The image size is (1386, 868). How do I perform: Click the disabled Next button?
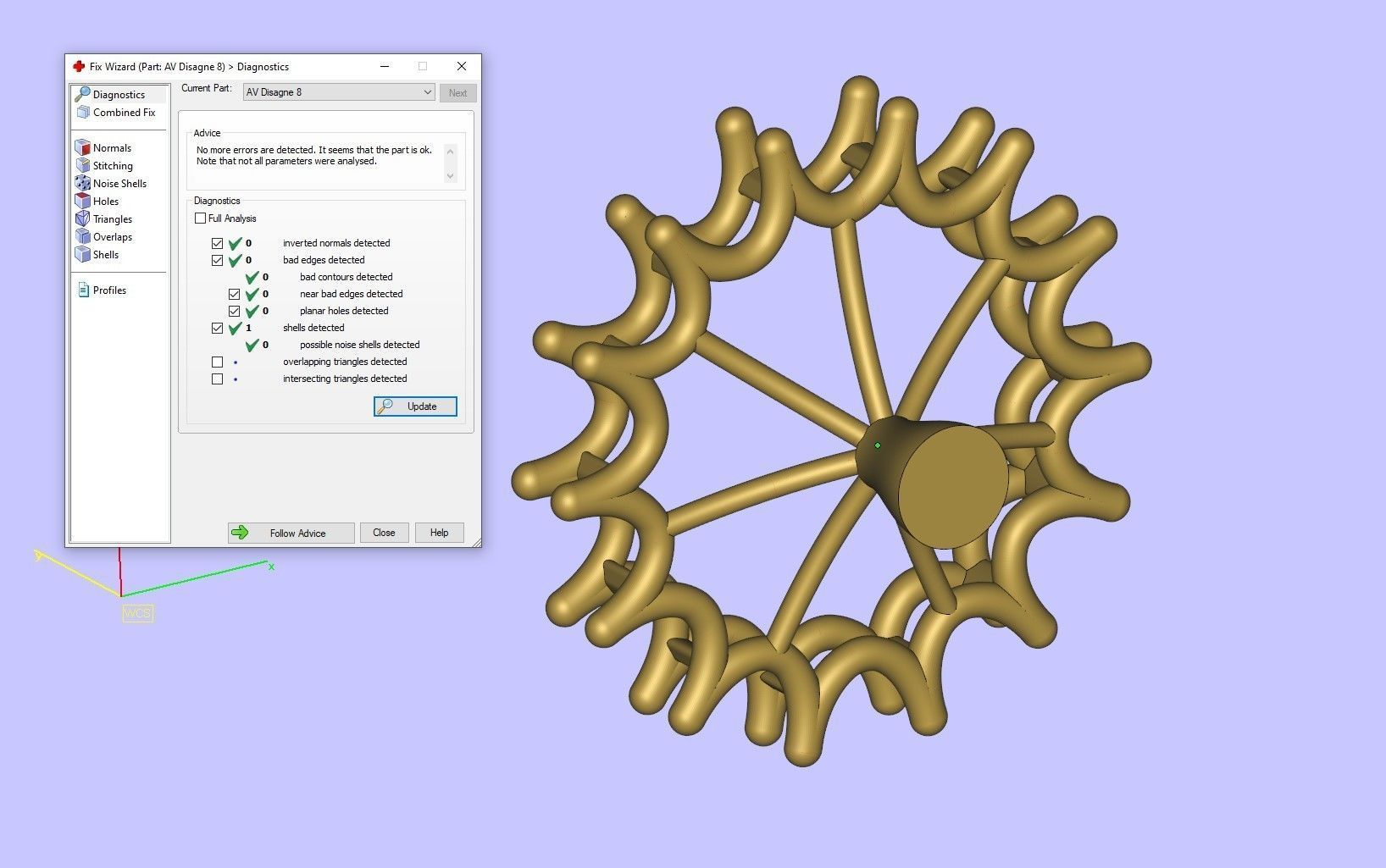point(458,93)
